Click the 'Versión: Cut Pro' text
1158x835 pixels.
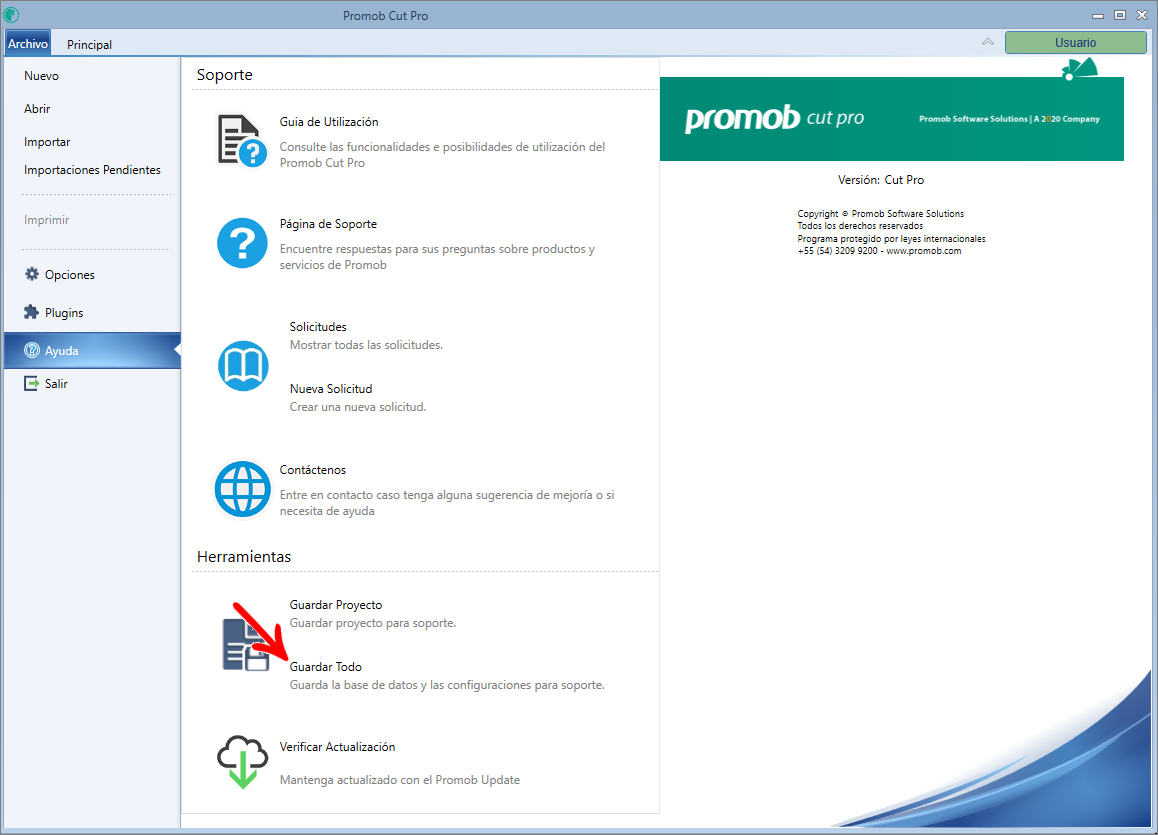(881, 180)
